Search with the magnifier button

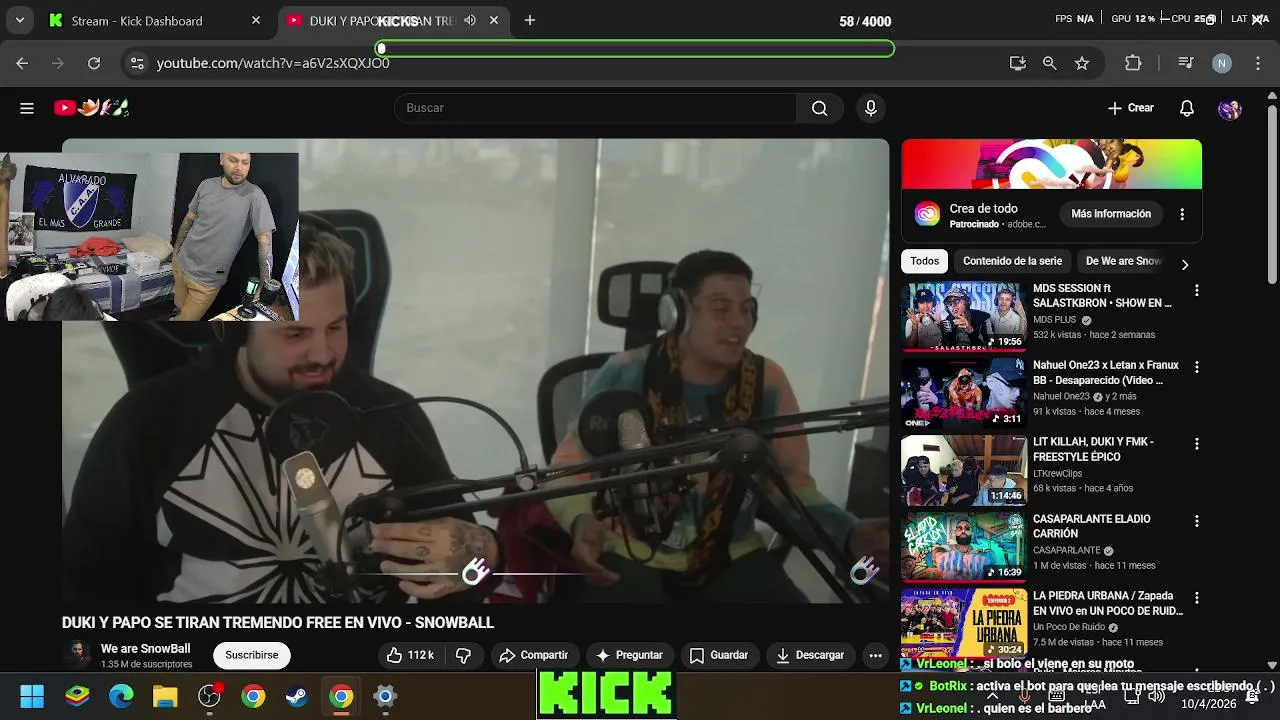(820, 108)
